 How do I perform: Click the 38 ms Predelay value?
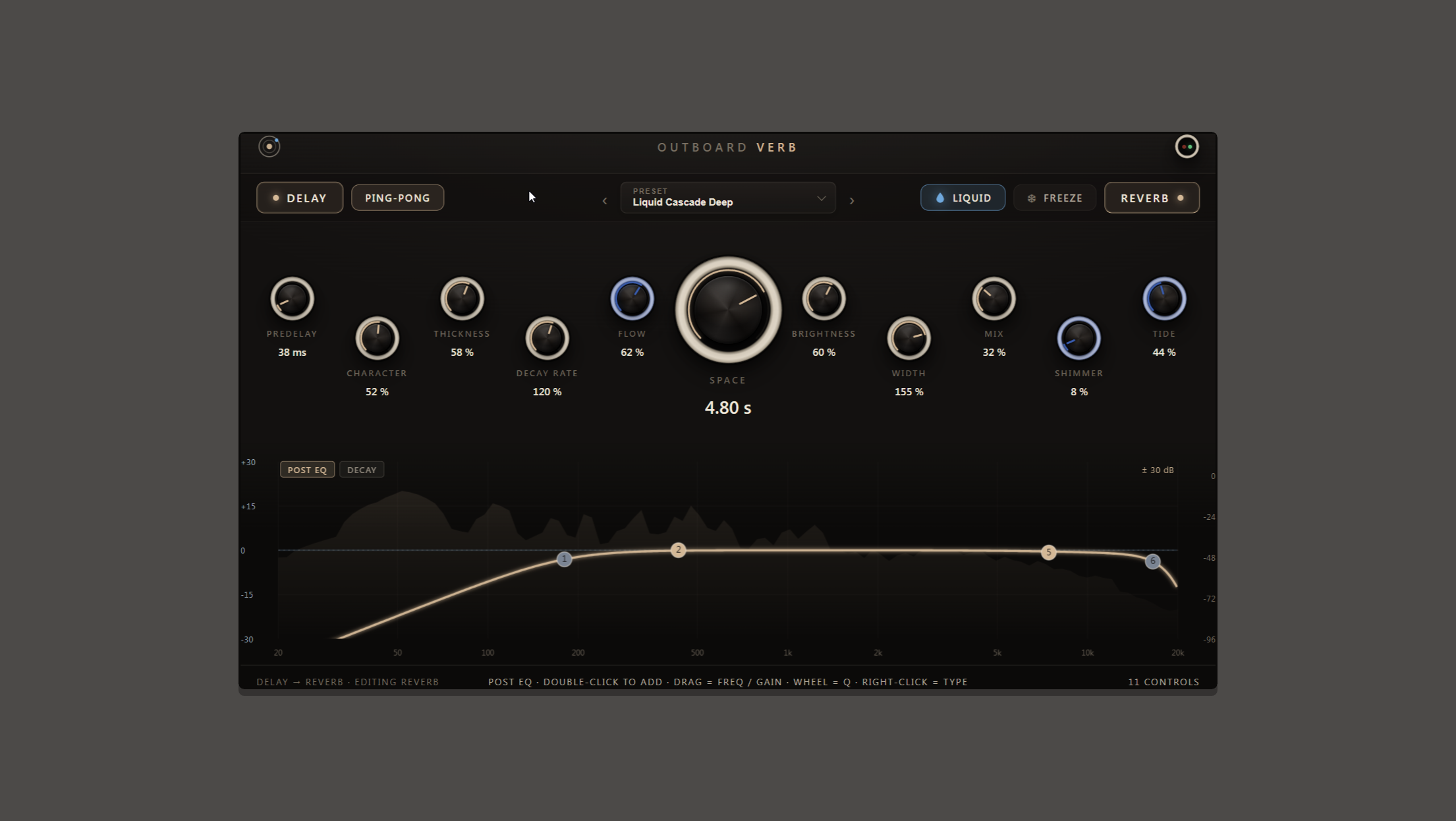click(x=292, y=353)
